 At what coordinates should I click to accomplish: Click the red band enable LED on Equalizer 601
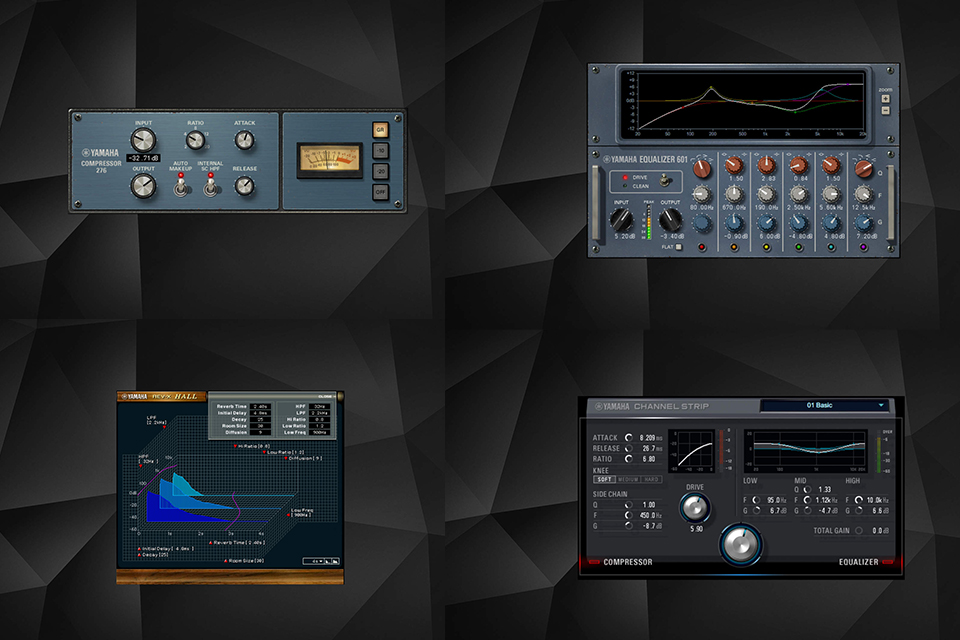coord(701,246)
